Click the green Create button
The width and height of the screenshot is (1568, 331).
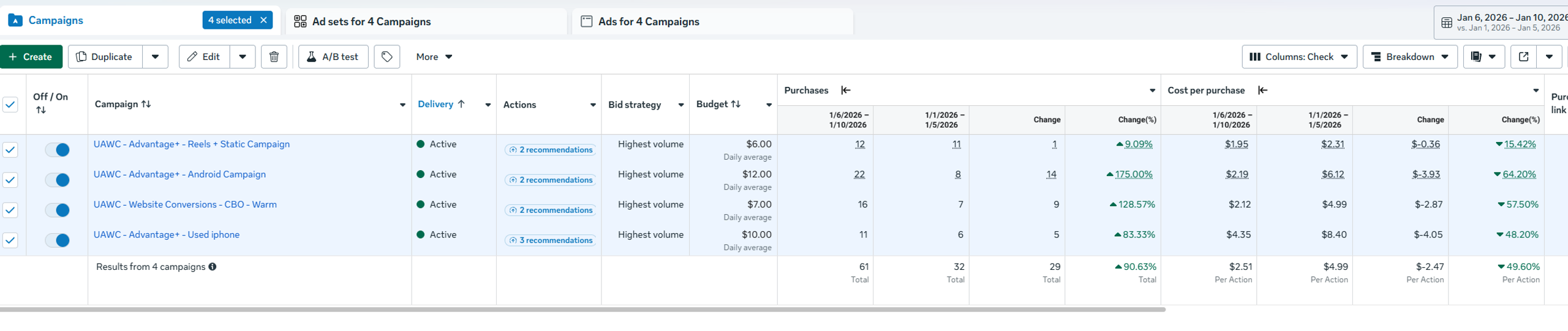(31, 57)
